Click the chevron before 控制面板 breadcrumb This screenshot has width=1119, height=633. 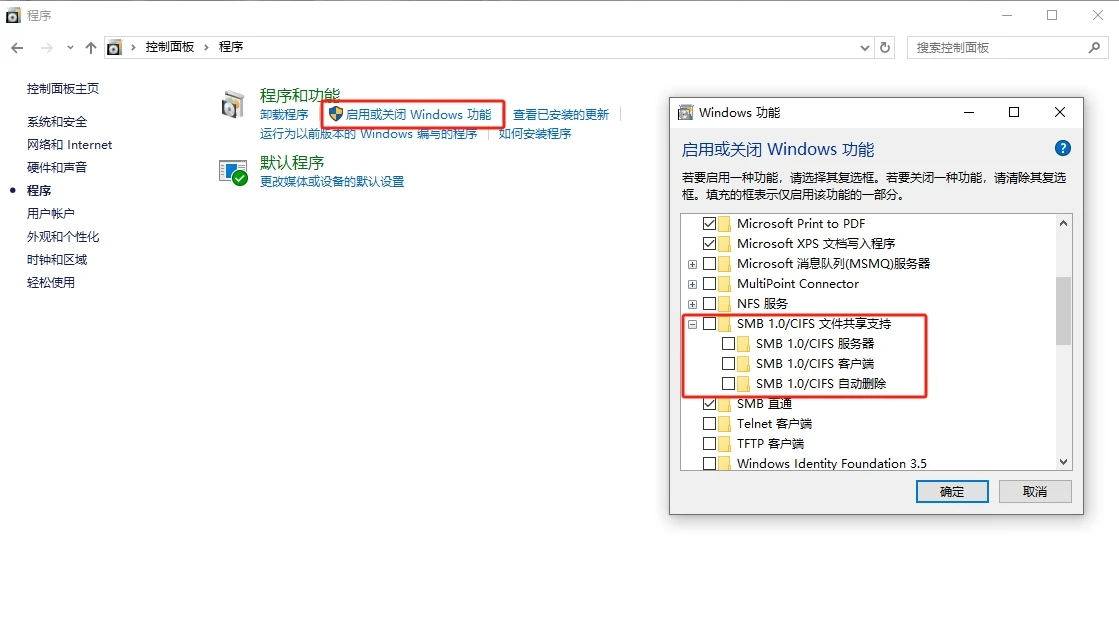133,47
